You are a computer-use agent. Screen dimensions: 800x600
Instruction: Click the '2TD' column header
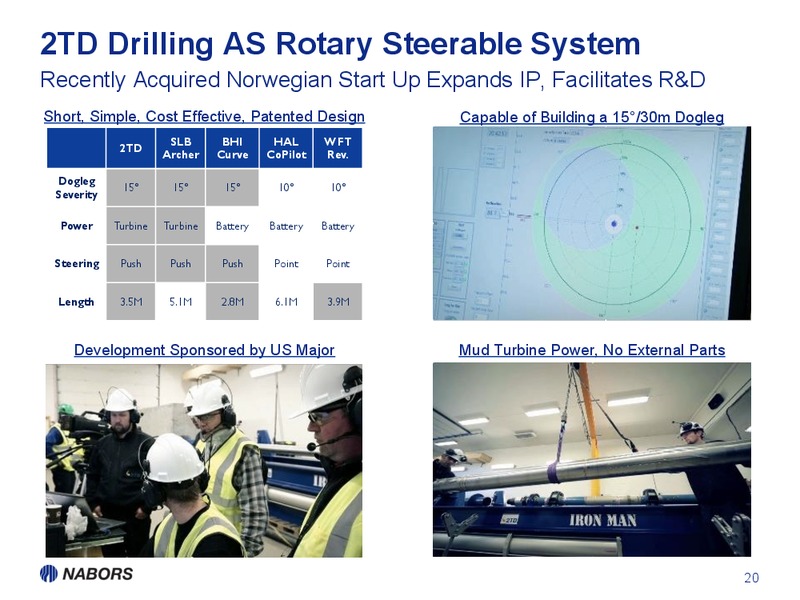pyautogui.click(x=131, y=148)
